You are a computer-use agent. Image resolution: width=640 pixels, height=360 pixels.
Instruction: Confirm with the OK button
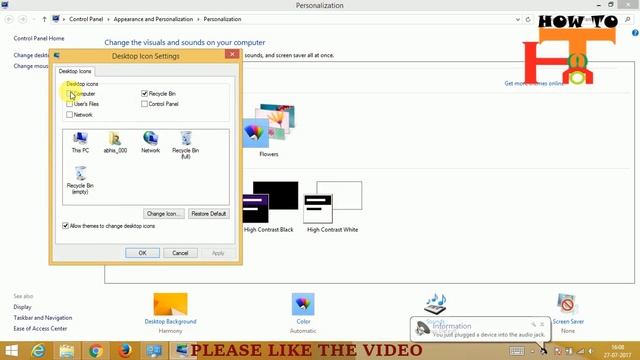pyautogui.click(x=142, y=253)
